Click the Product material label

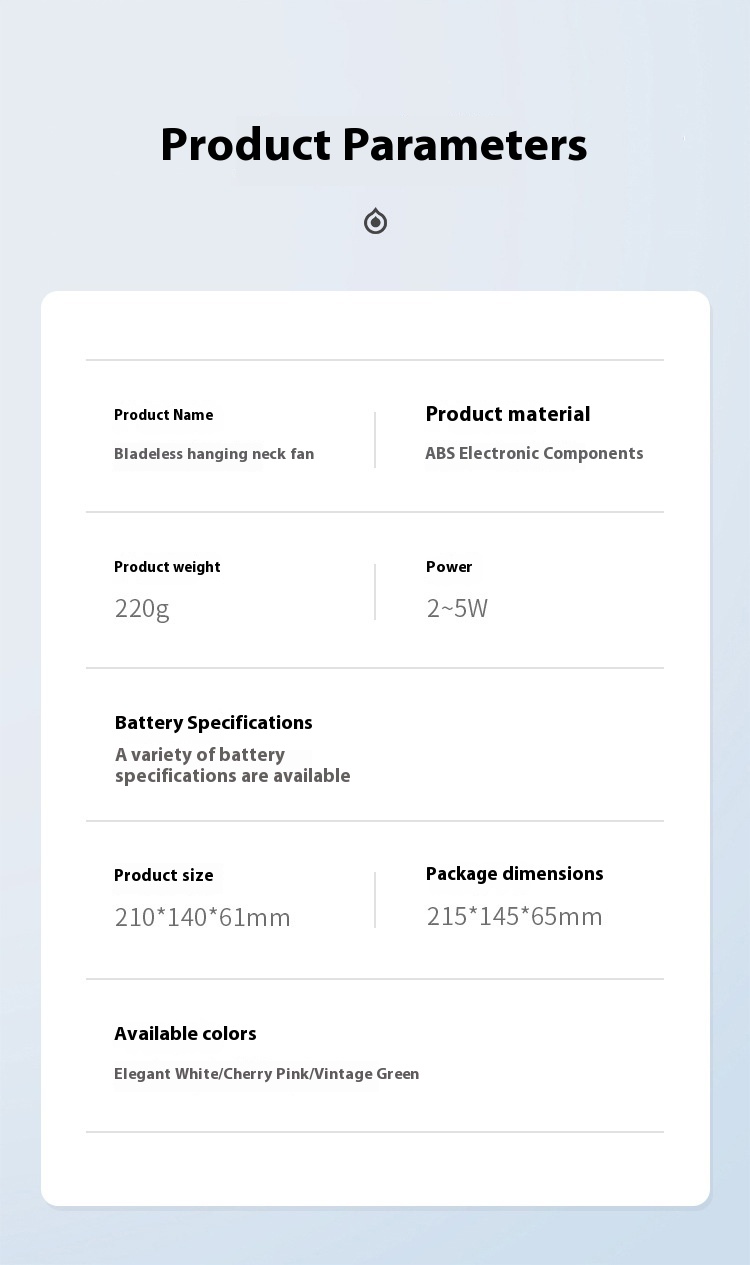pyautogui.click(x=508, y=414)
